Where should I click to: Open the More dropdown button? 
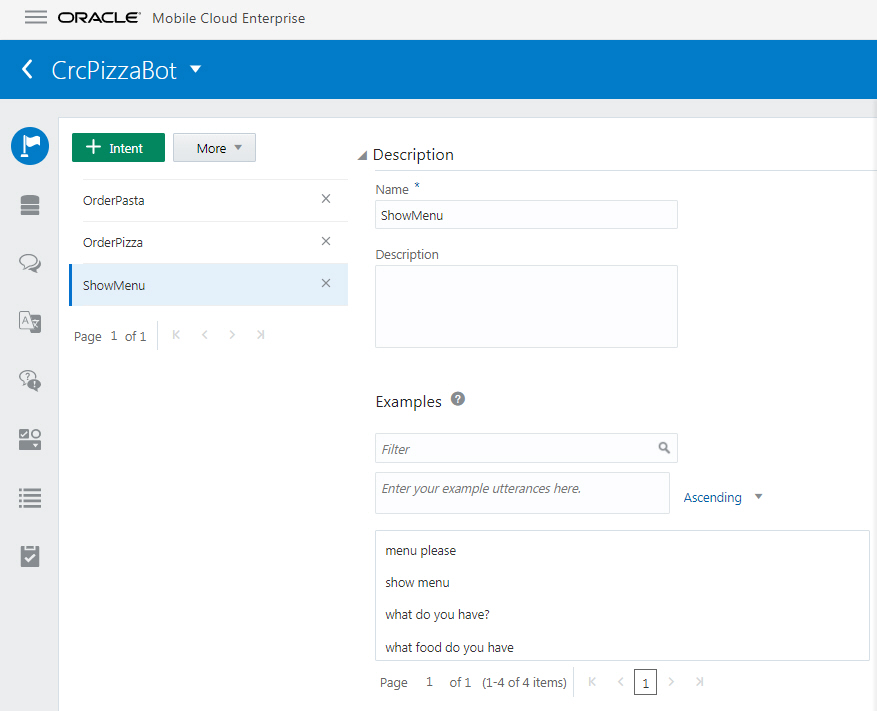(x=214, y=148)
